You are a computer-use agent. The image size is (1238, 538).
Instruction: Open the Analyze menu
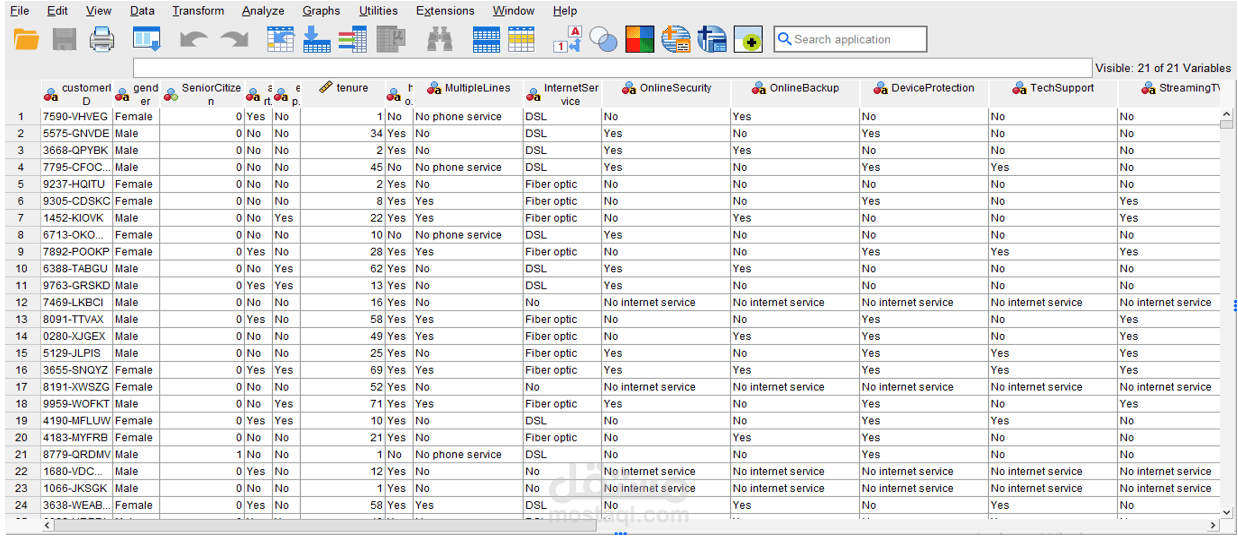(263, 11)
